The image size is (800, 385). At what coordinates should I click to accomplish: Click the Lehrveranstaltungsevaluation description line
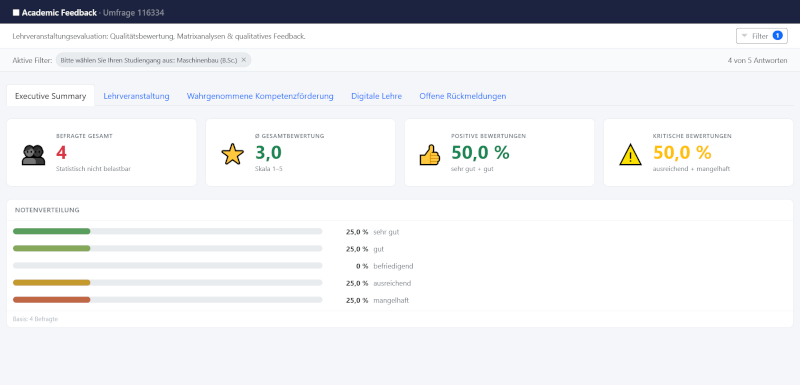click(x=159, y=36)
